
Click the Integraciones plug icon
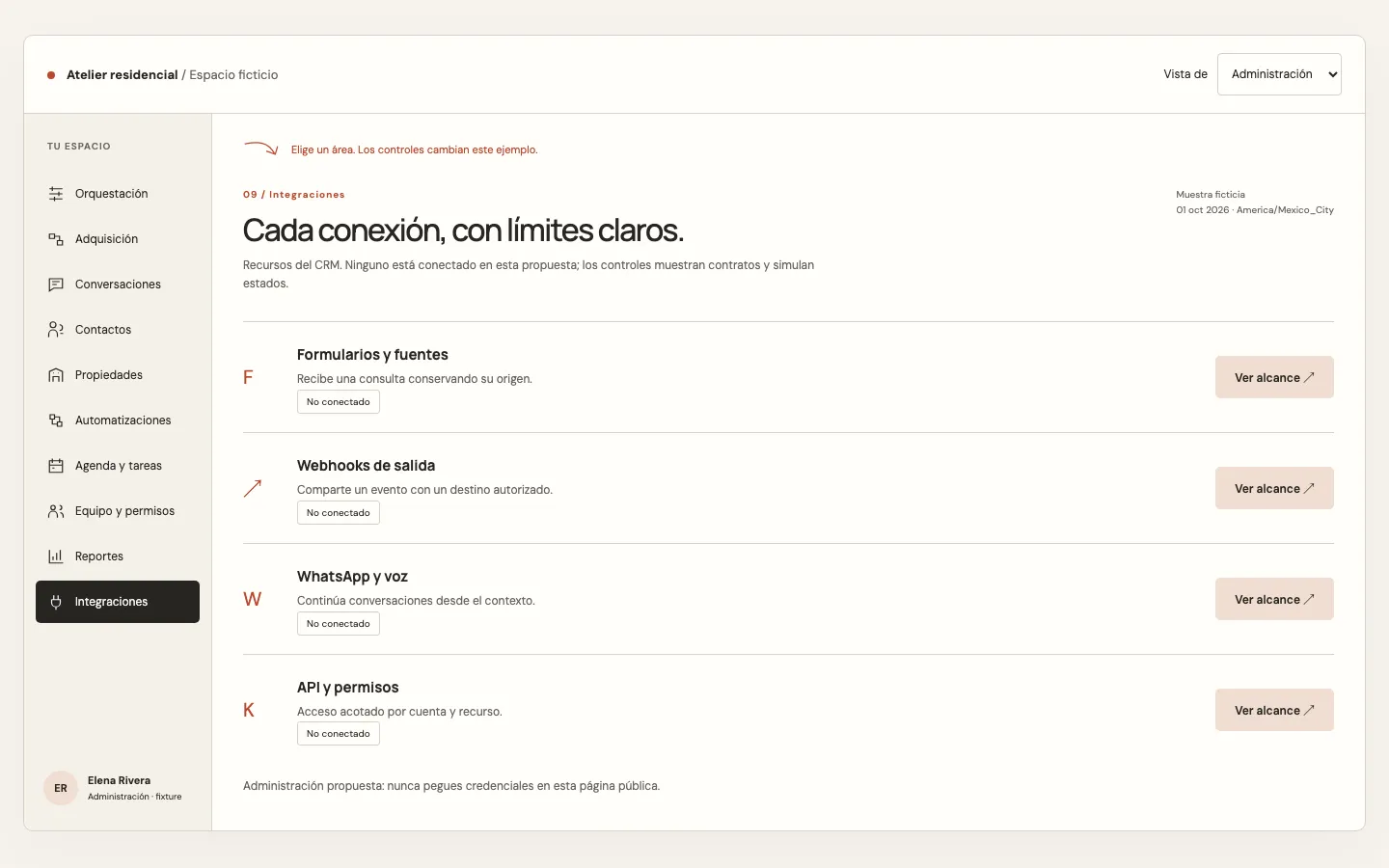point(56,602)
